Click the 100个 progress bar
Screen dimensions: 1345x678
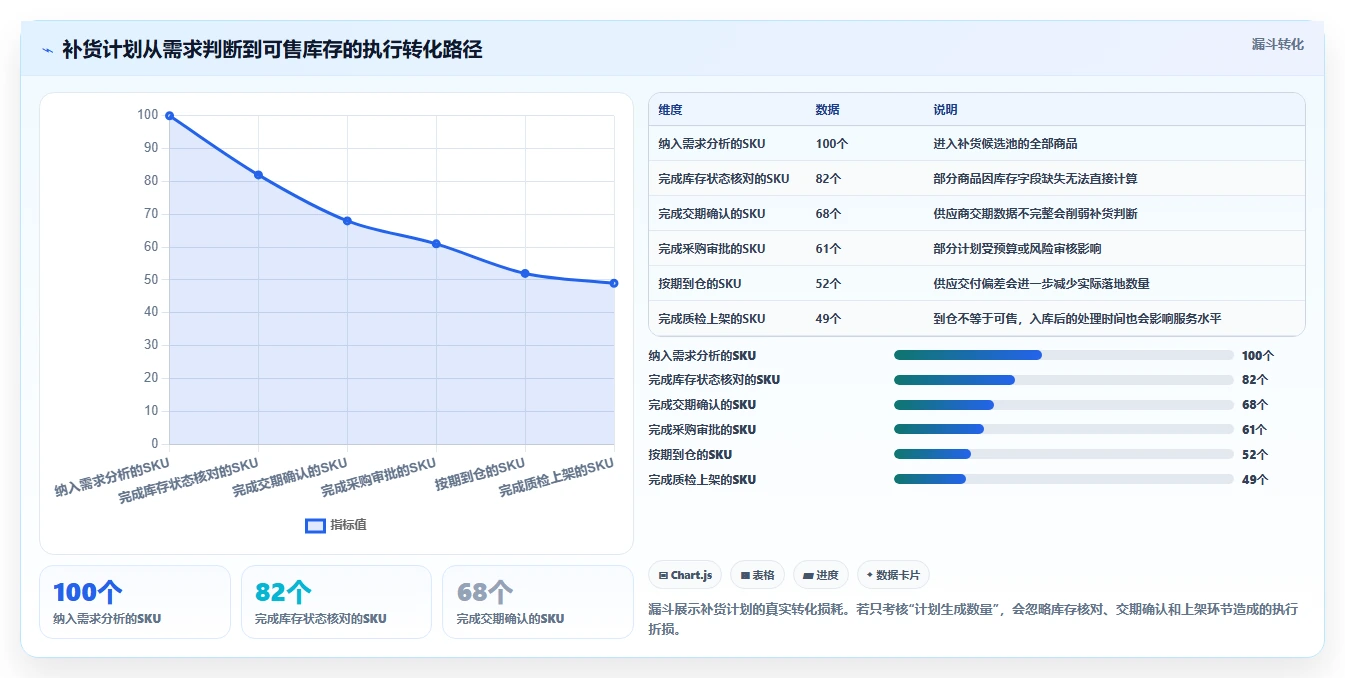coord(1064,355)
